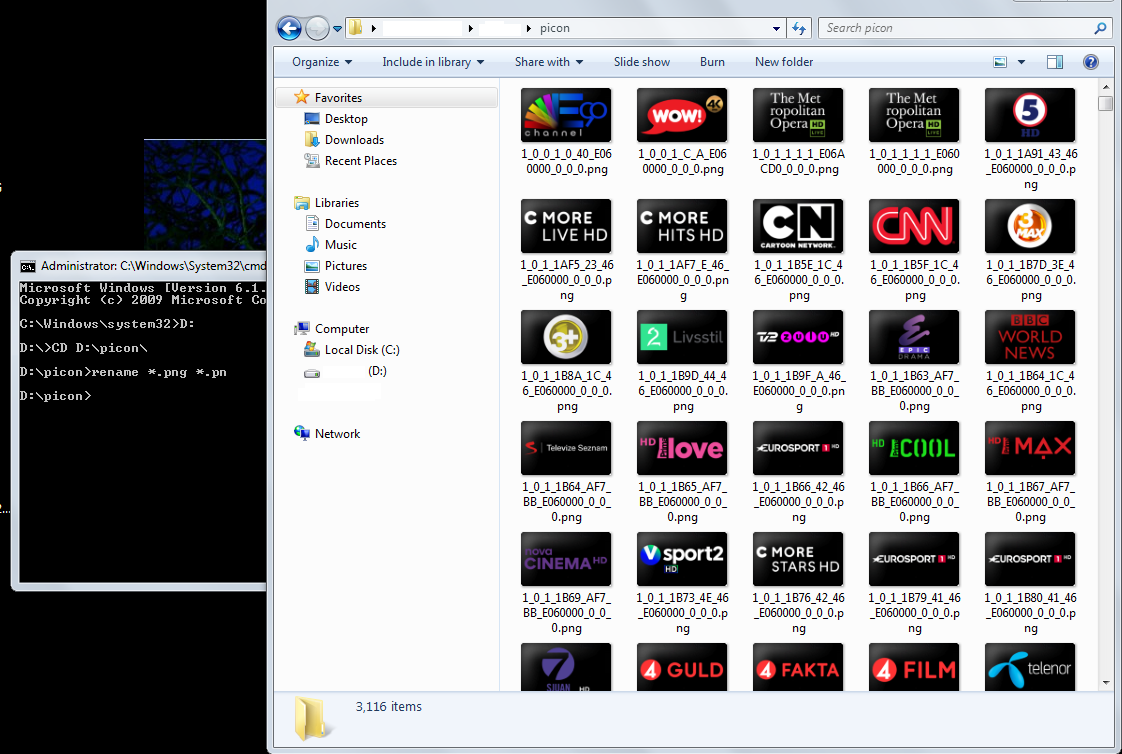Image resolution: width=1122 pixels, height=754 pixels.
Task: Open the Organize menu
Action: click(322, 62)
